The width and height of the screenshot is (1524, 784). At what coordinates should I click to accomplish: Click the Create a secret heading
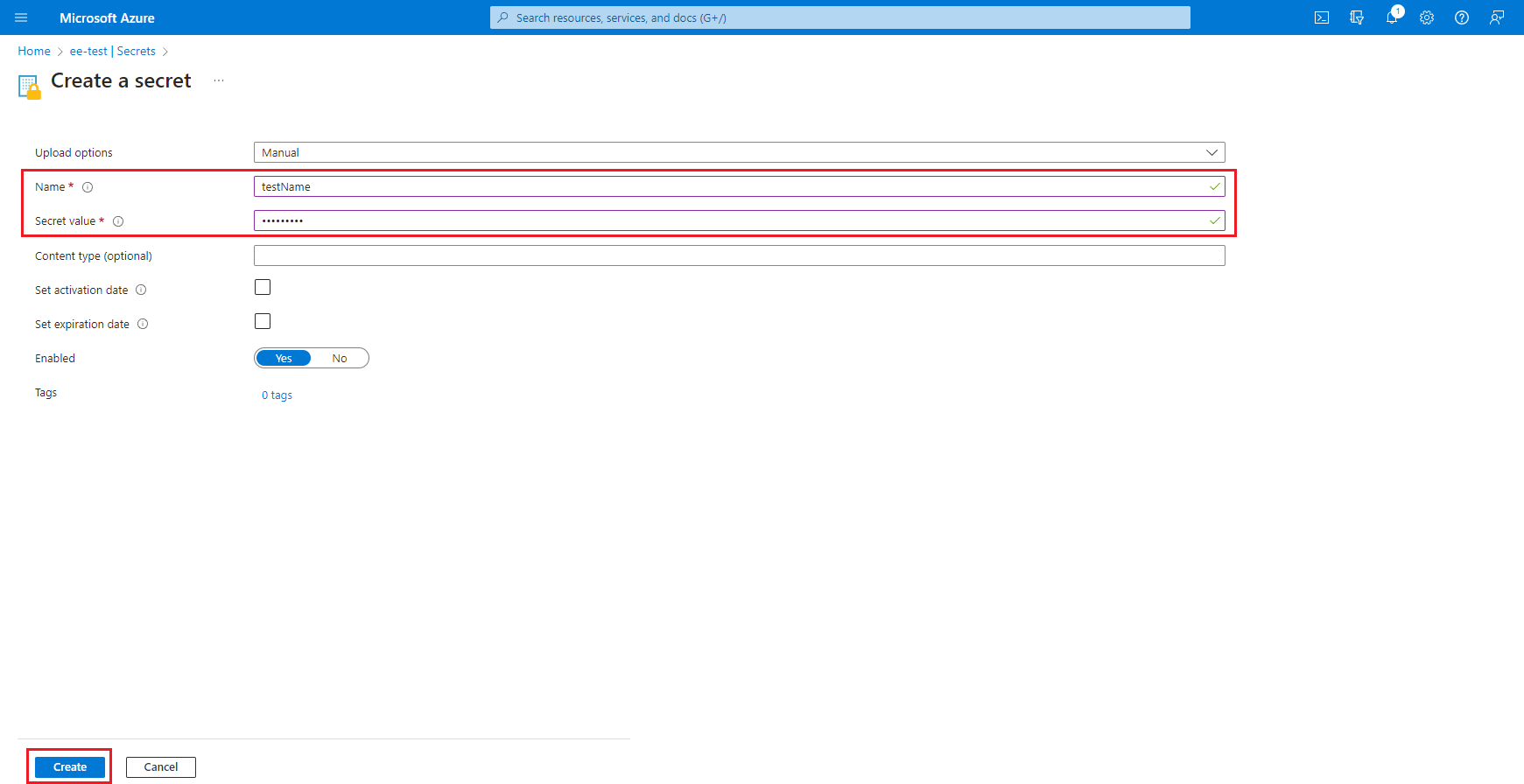[121, 80]
